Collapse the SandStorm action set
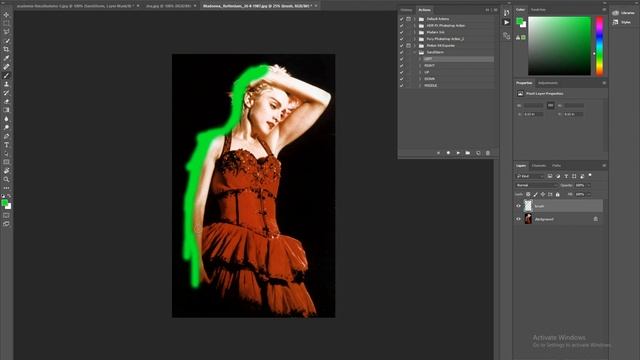Screen dimensions: 640x360 click(415, 52)
